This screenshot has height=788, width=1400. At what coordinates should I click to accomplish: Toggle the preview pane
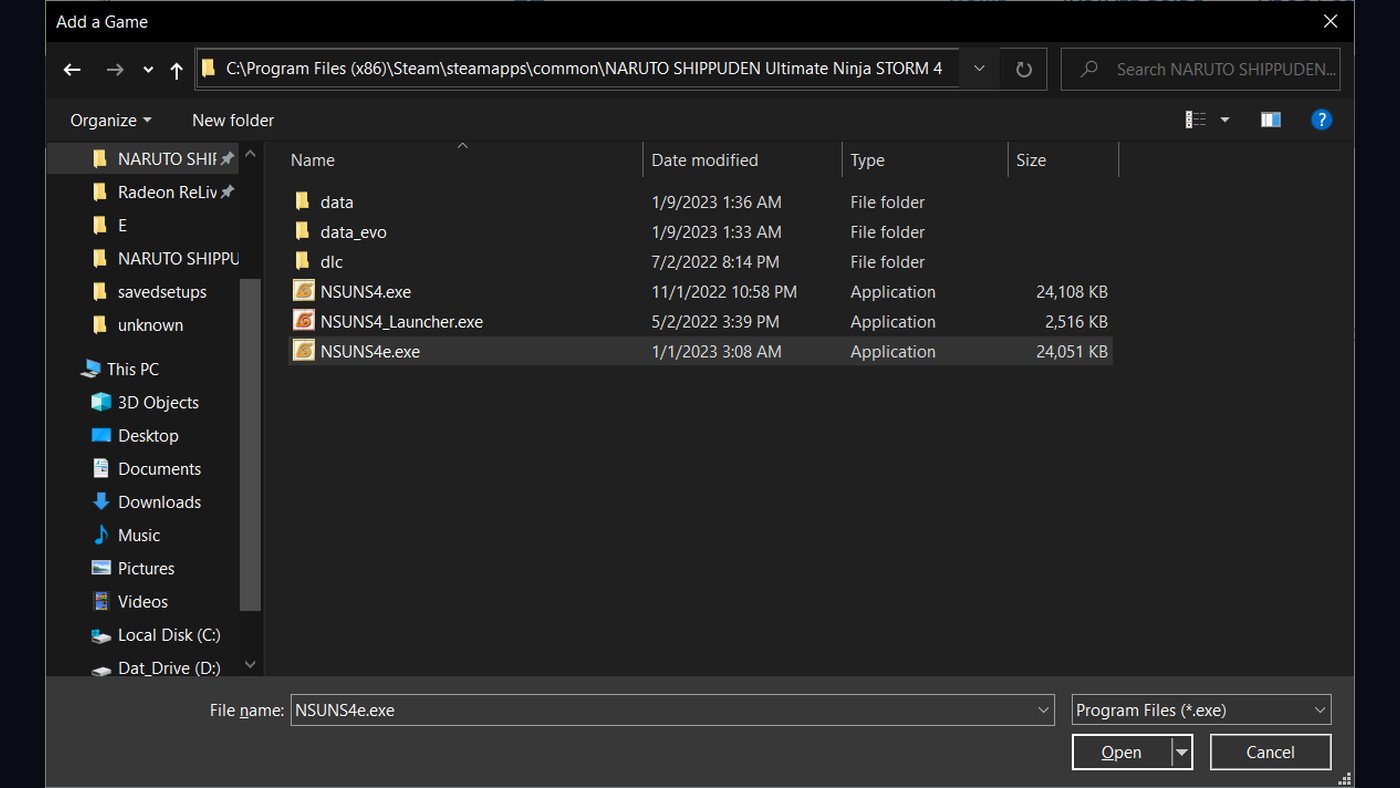1271,120
